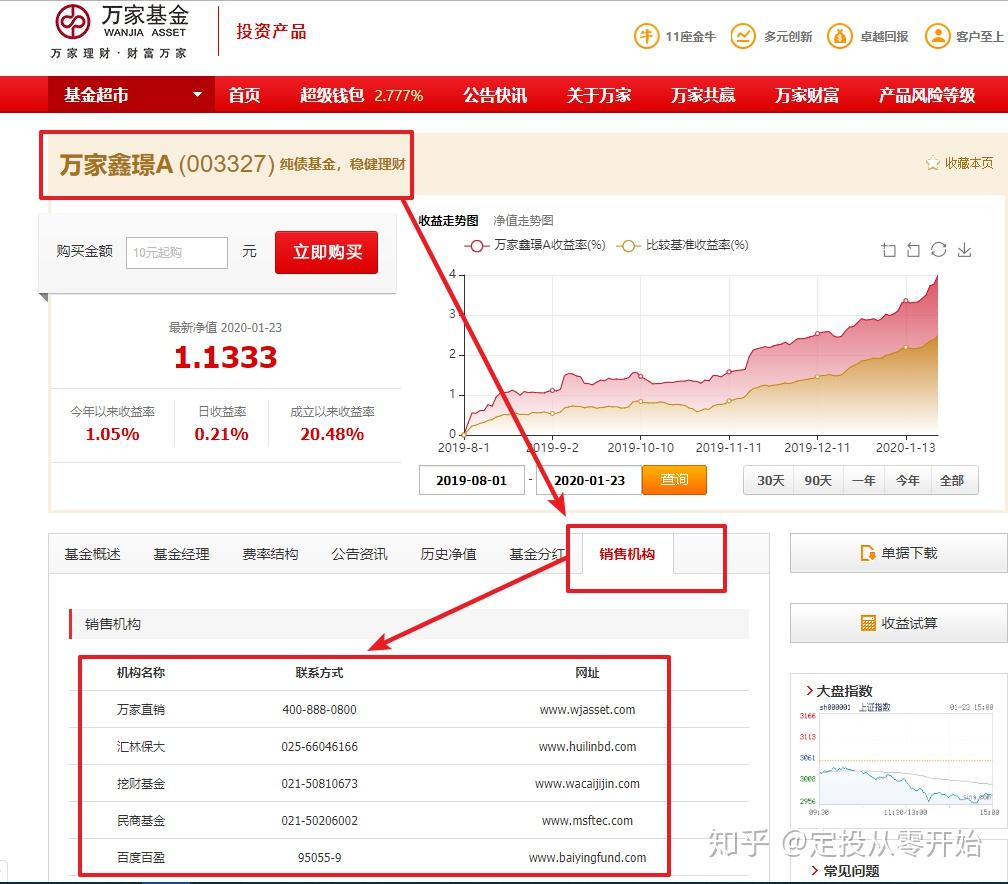Click the 单据下载 button
This screenshot has height=884, width=1008.
tap(899, 553)
